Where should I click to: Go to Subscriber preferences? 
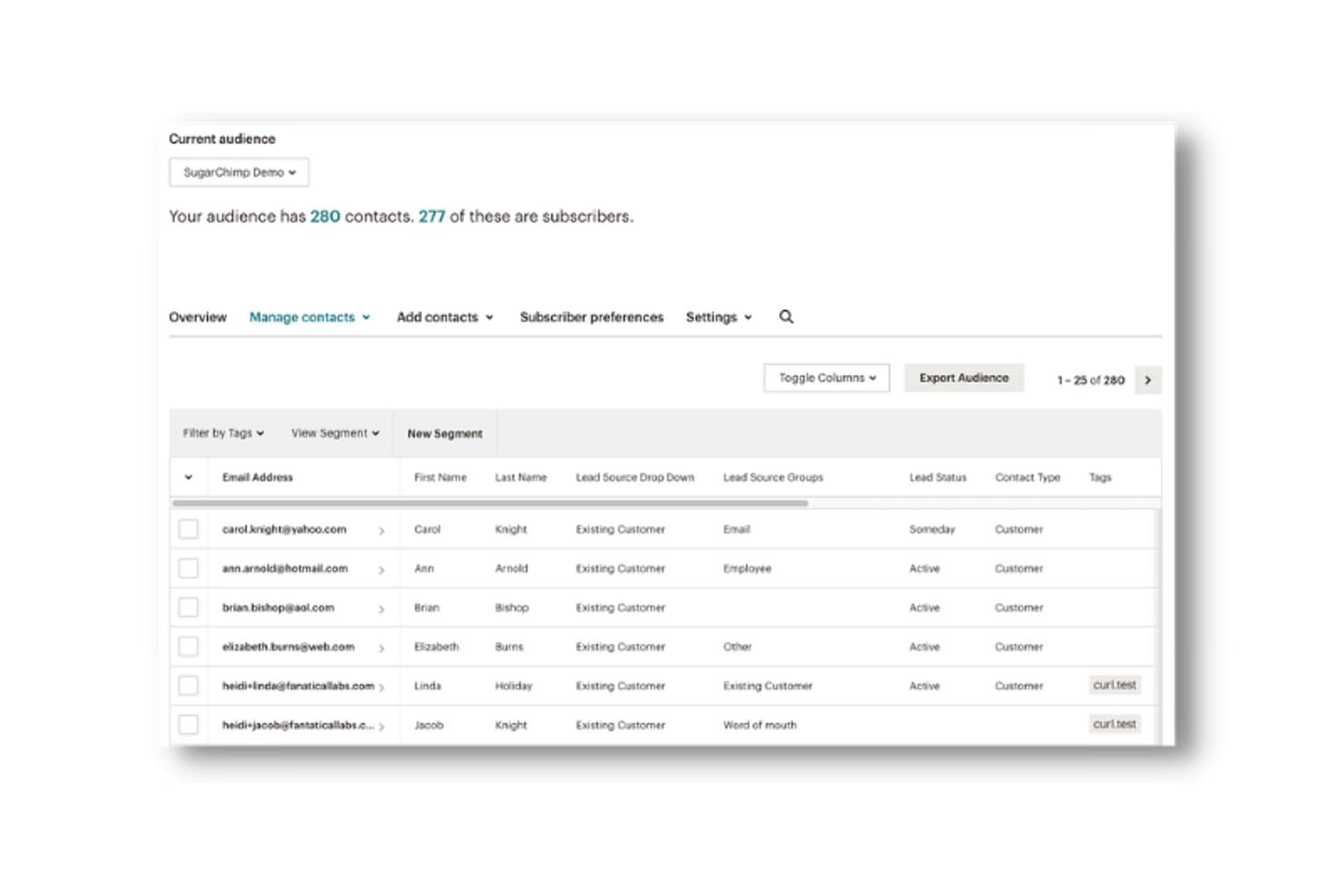(591, 317)
